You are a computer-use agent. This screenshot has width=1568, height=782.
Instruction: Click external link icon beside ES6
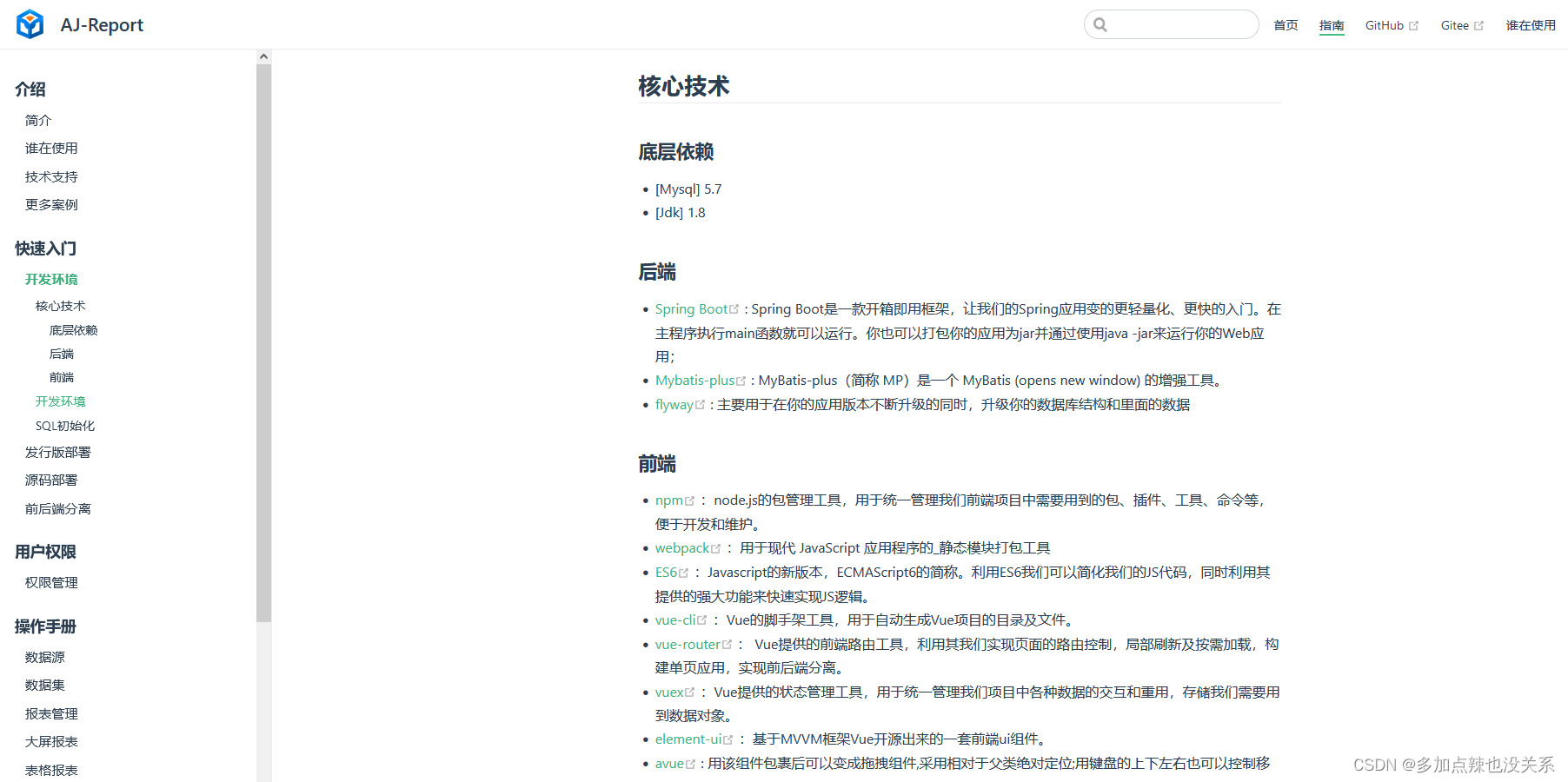(x=684, y=573)
